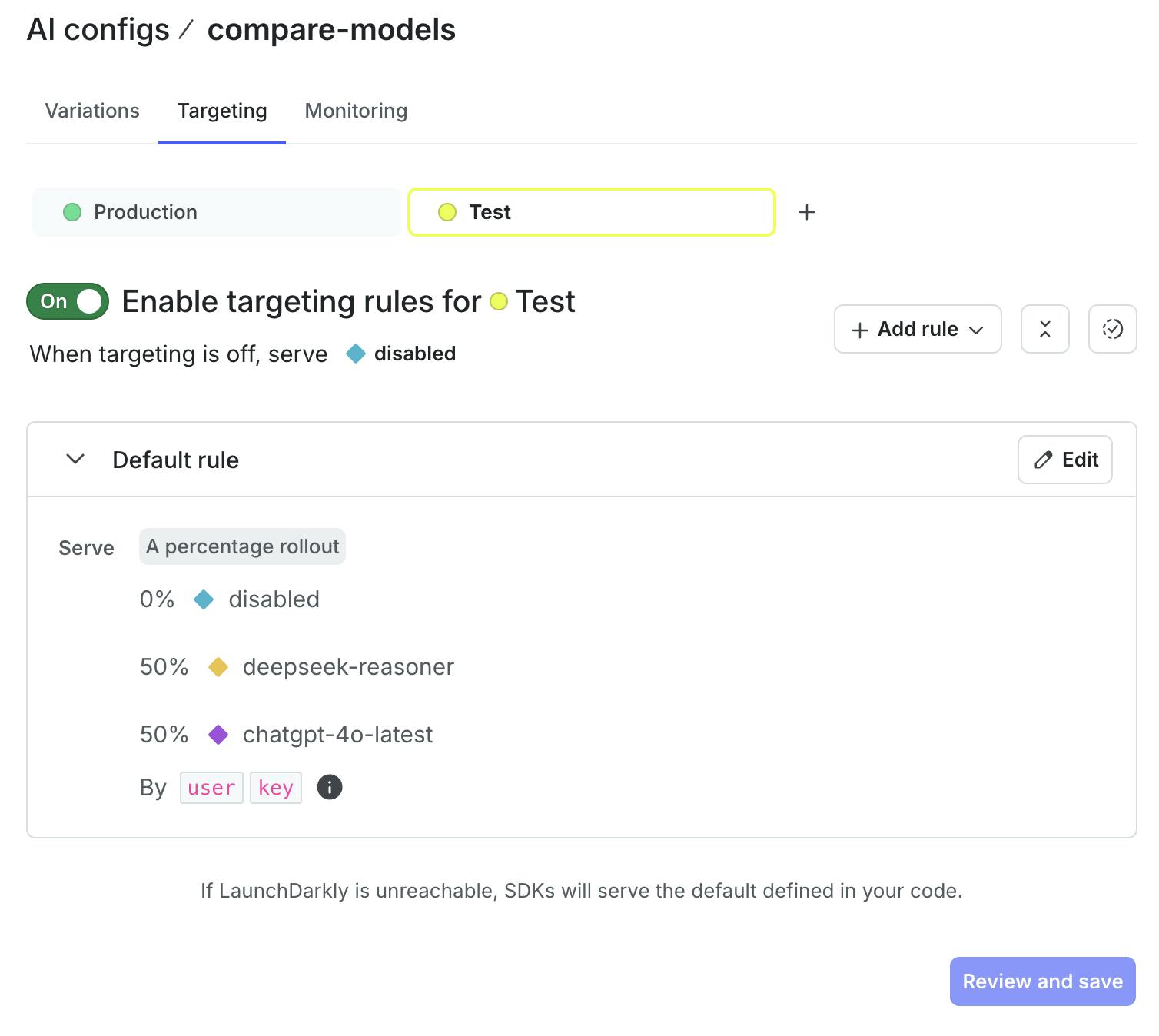Viewport: 1159px width, 1036px height.
Task: Go to AI configs breadcrumb link
Action: 98,30
